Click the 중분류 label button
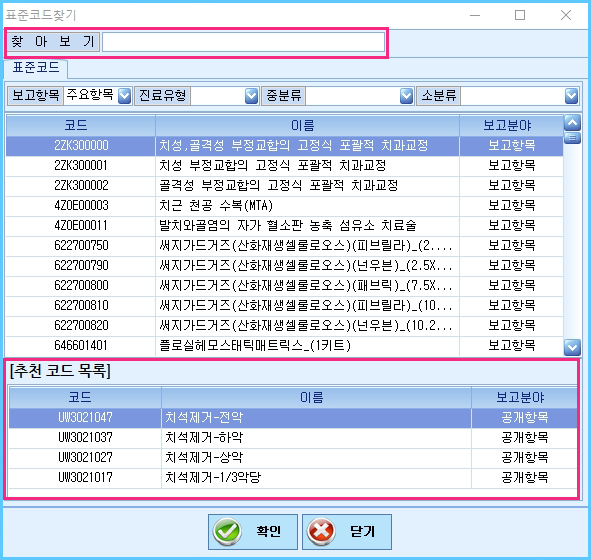 283,96
